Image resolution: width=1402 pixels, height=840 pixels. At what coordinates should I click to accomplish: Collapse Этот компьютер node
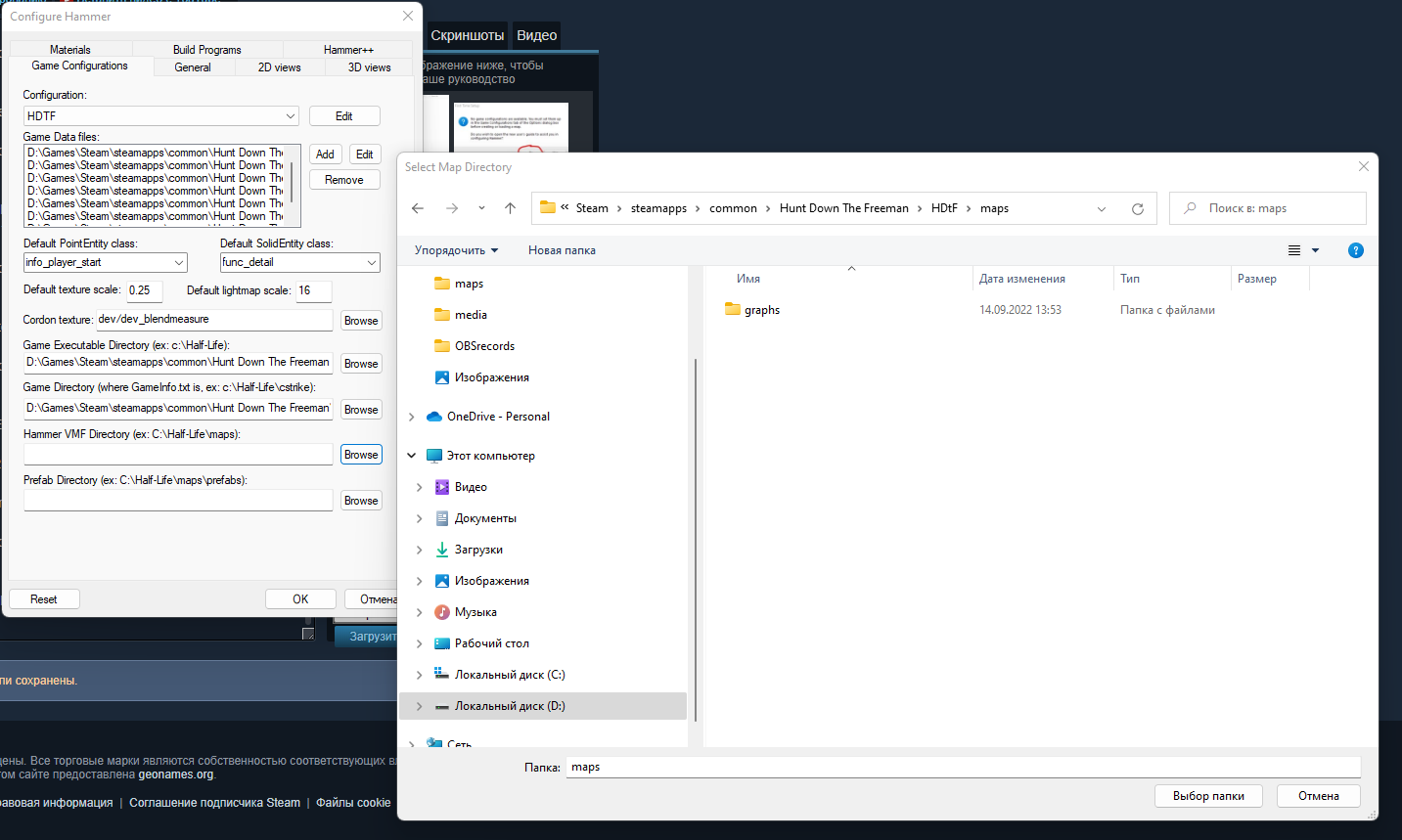pos(412,456)
